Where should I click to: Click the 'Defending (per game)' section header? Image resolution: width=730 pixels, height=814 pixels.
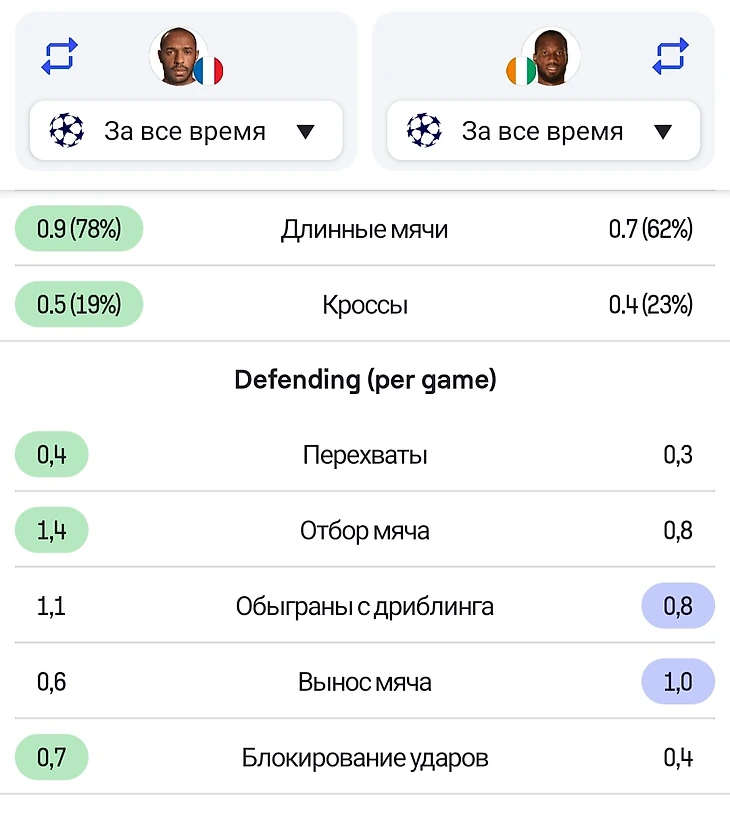click(x=365, y=379)
